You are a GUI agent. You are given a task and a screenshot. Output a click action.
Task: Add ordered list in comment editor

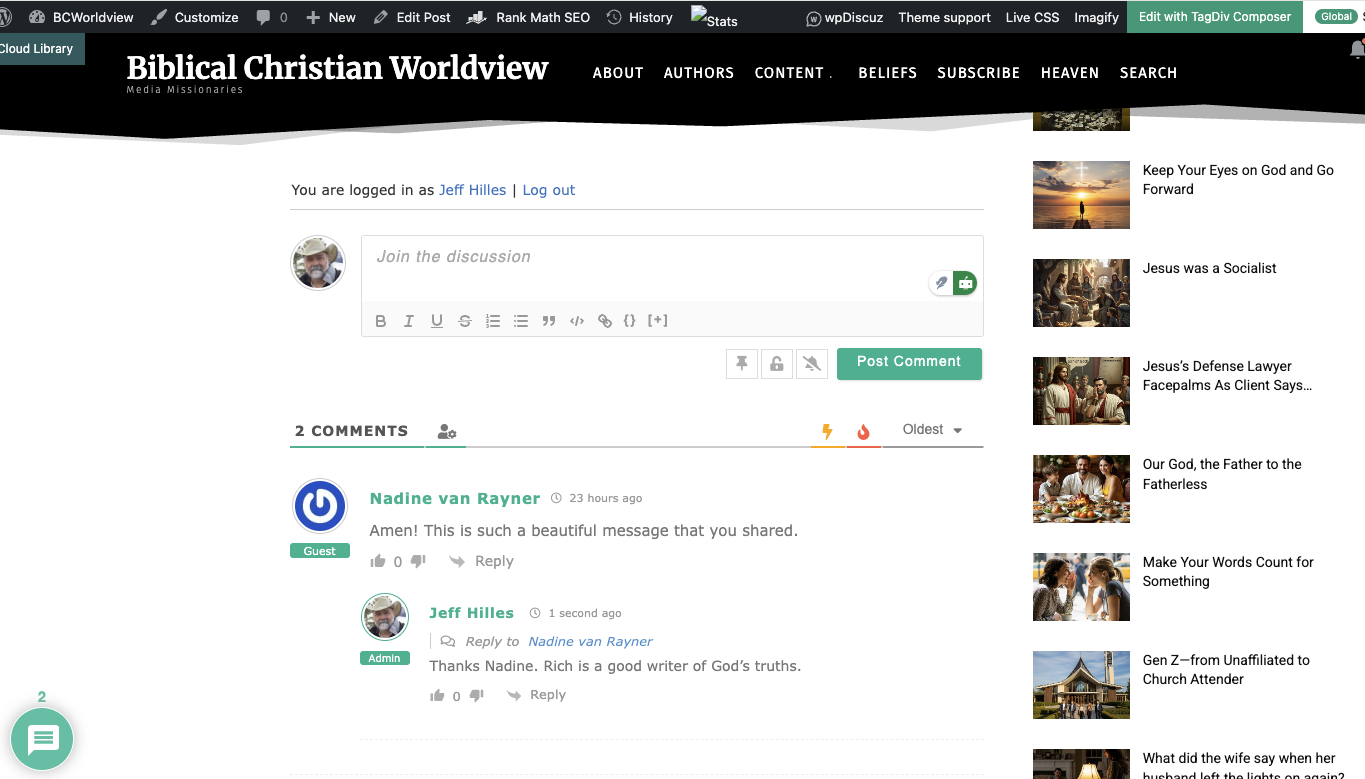point(493,321)
